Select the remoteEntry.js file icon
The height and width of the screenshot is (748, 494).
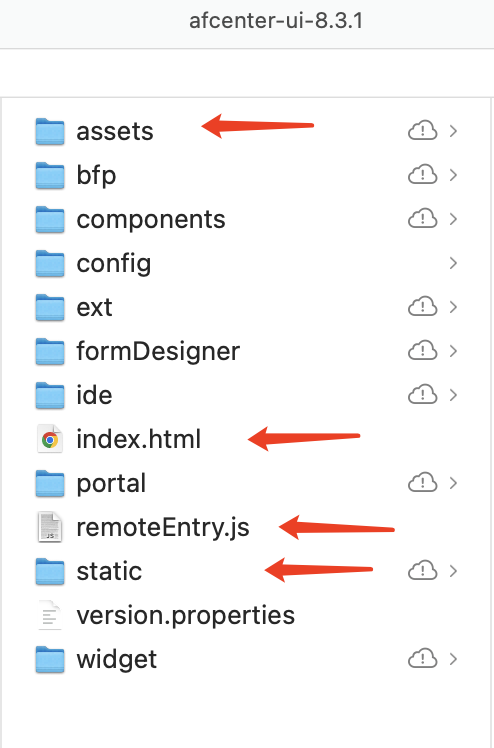click(x=50, y=527)
